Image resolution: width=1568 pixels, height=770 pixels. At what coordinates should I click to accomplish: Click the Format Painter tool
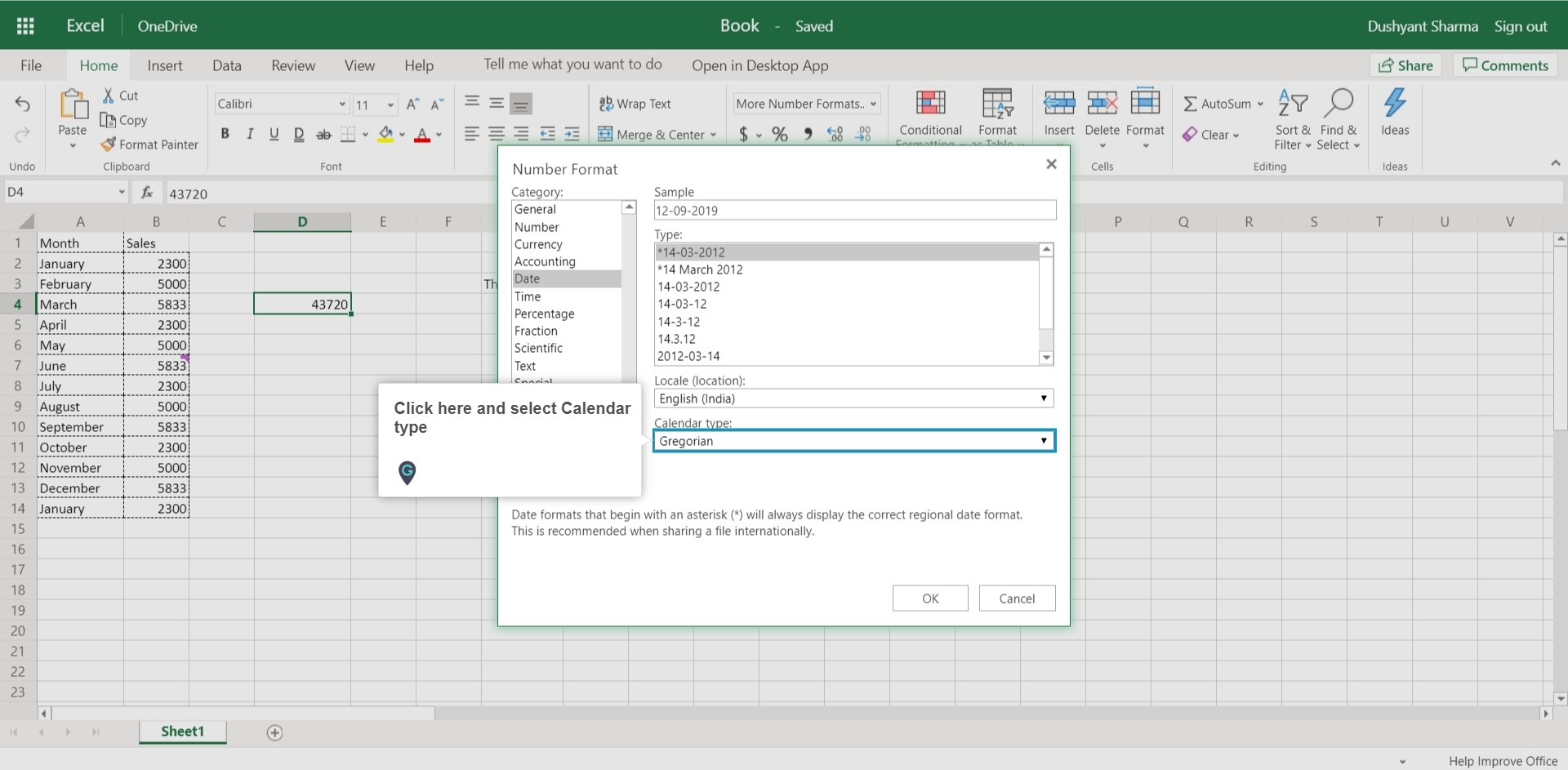[149, 145]
